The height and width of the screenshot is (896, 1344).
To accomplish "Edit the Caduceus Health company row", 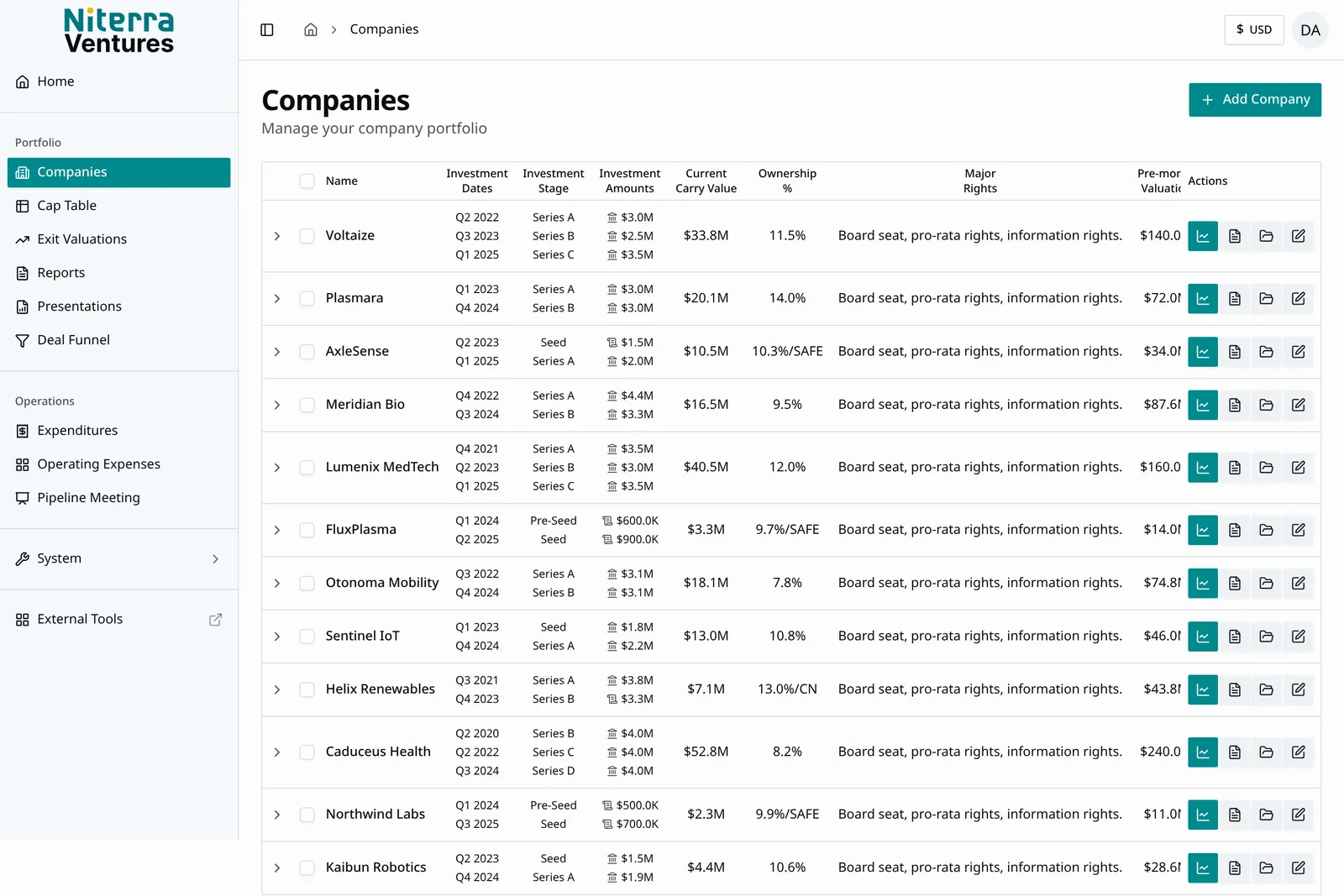I will pyautogui.click(x=1299, y=752).
